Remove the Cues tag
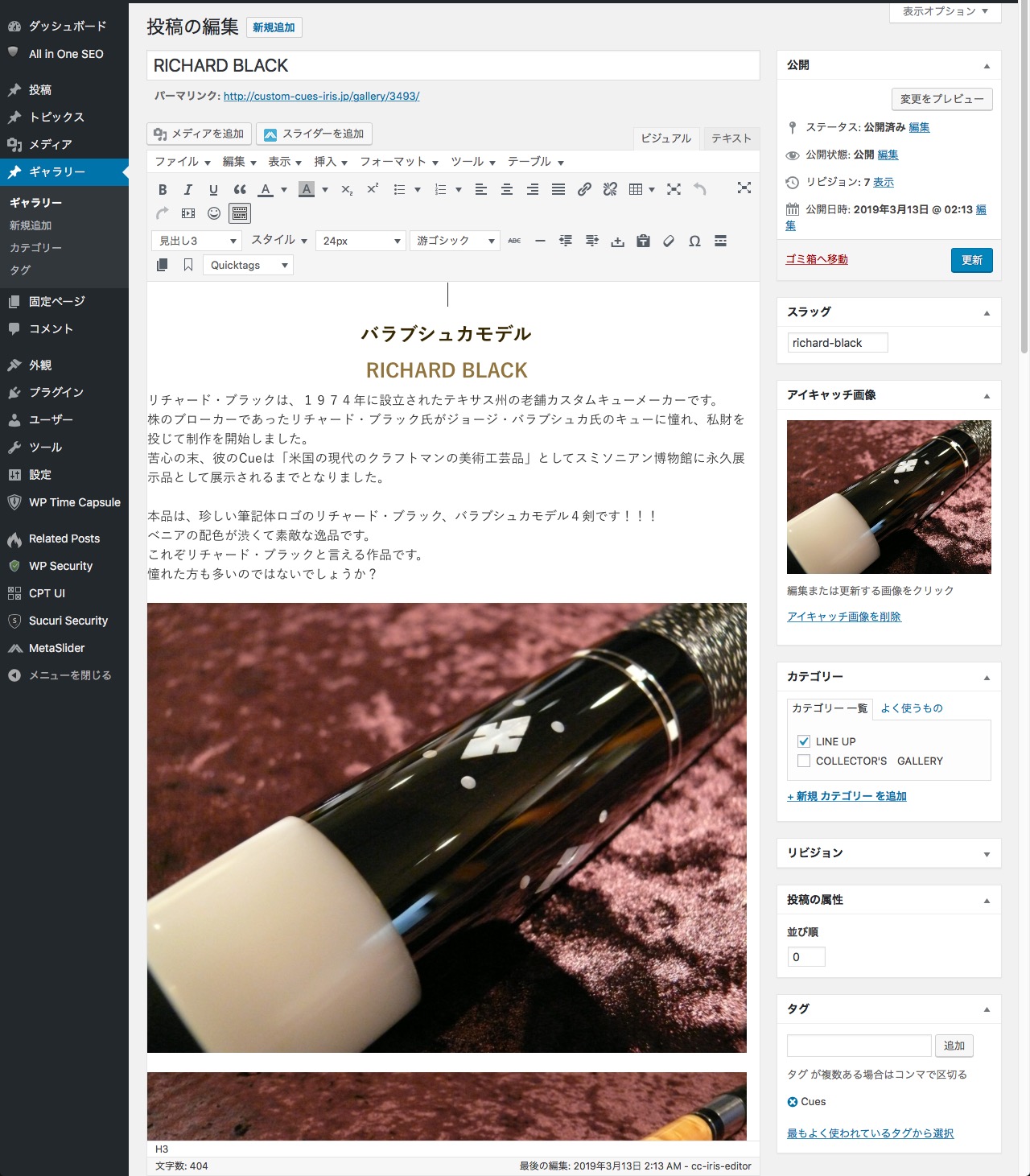Screen dimensions: 1030x1176 point(793,1102)
